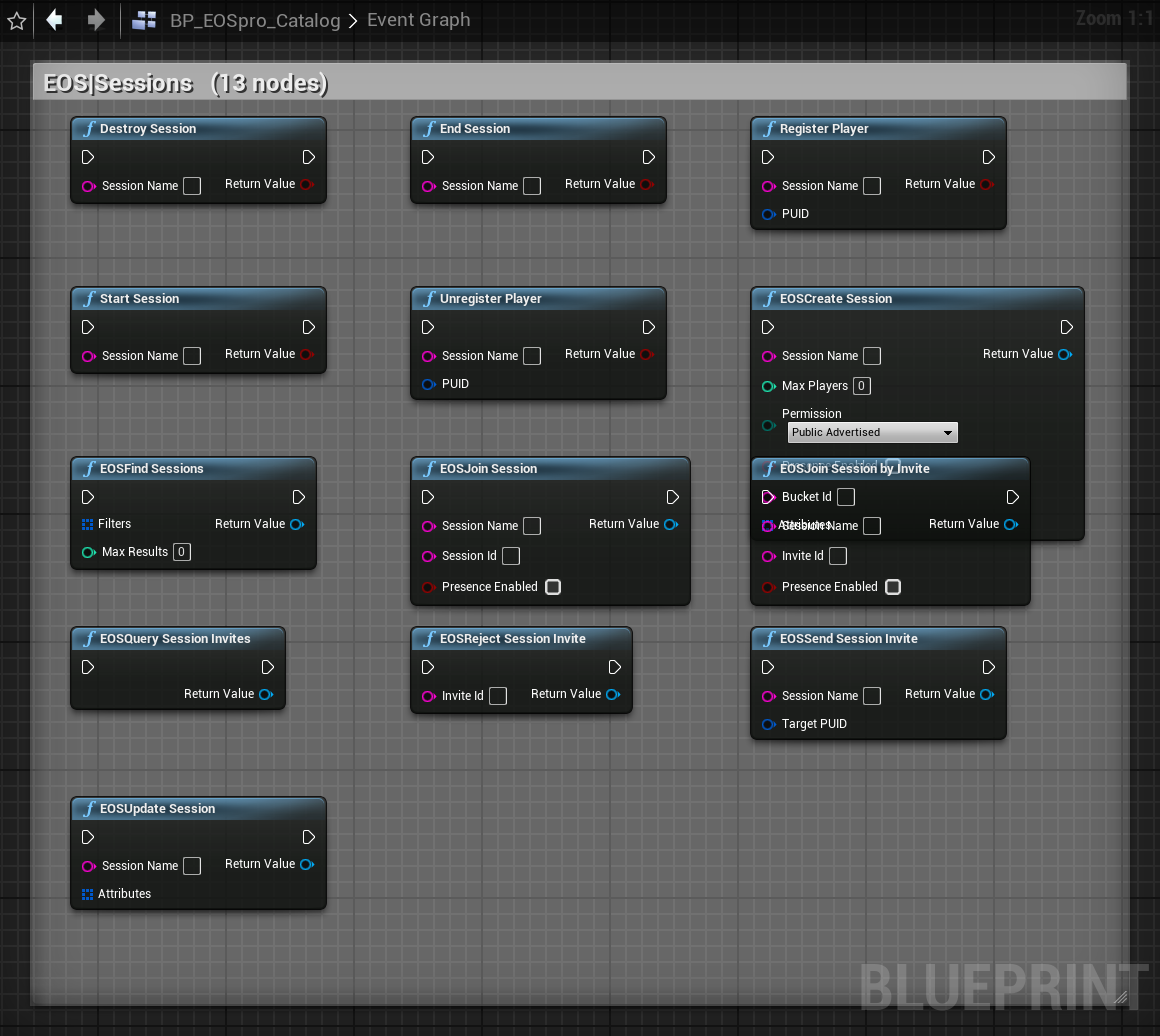1160x1036 pixels.
Task: Click EOSJoin Session by Invite Return Value pin
Action: [1011, 524]
